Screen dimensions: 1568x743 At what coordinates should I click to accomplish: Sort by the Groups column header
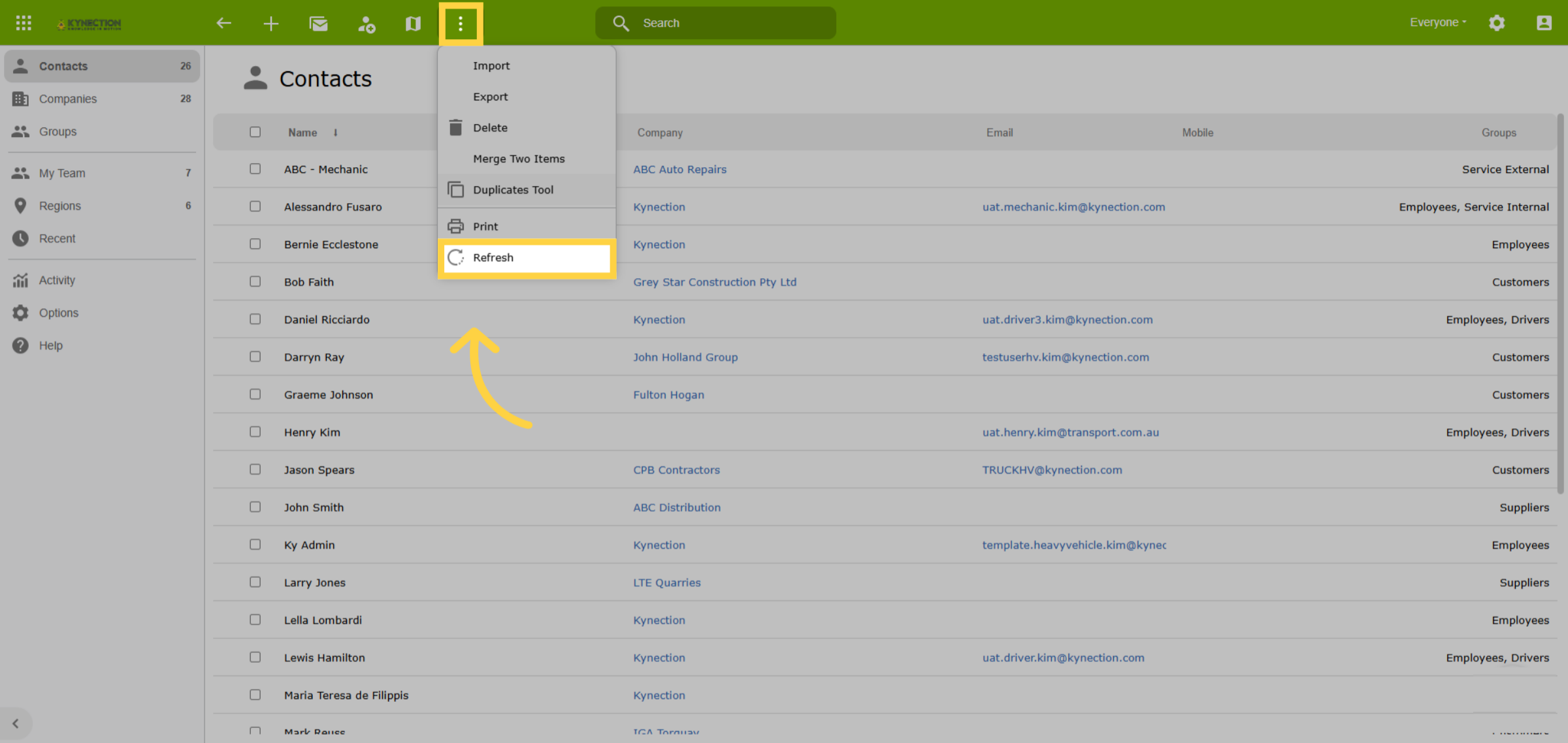[x=1499, y=133]
